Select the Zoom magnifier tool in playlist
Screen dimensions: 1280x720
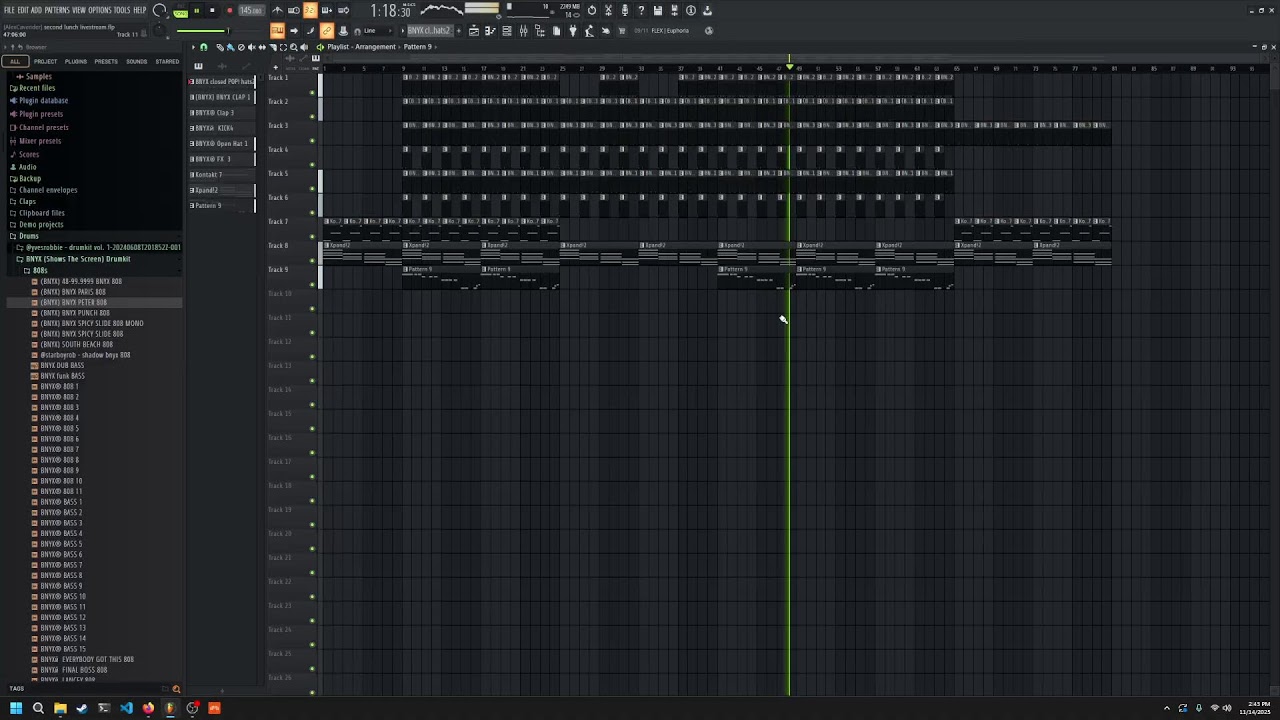[293, 47]
